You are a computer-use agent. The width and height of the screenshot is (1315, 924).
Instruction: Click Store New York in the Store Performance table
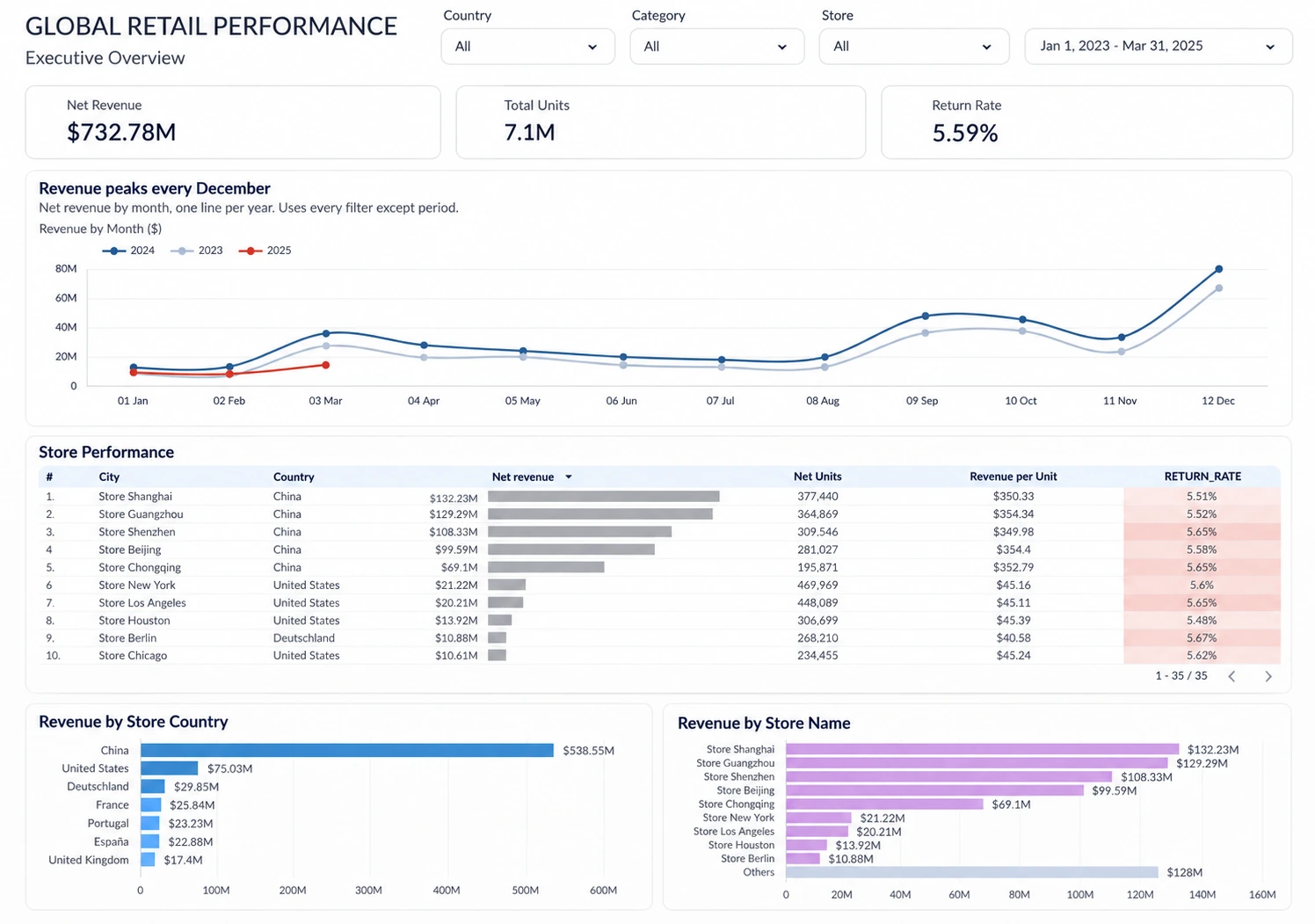tap(137, 585)
